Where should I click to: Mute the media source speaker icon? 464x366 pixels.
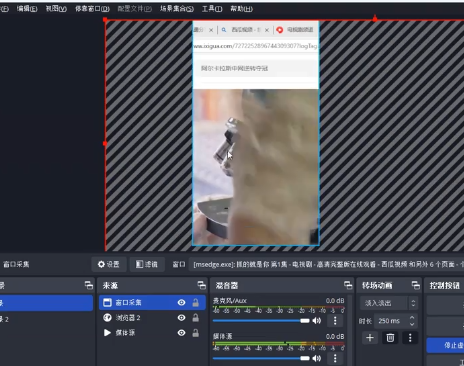(317, 358)
